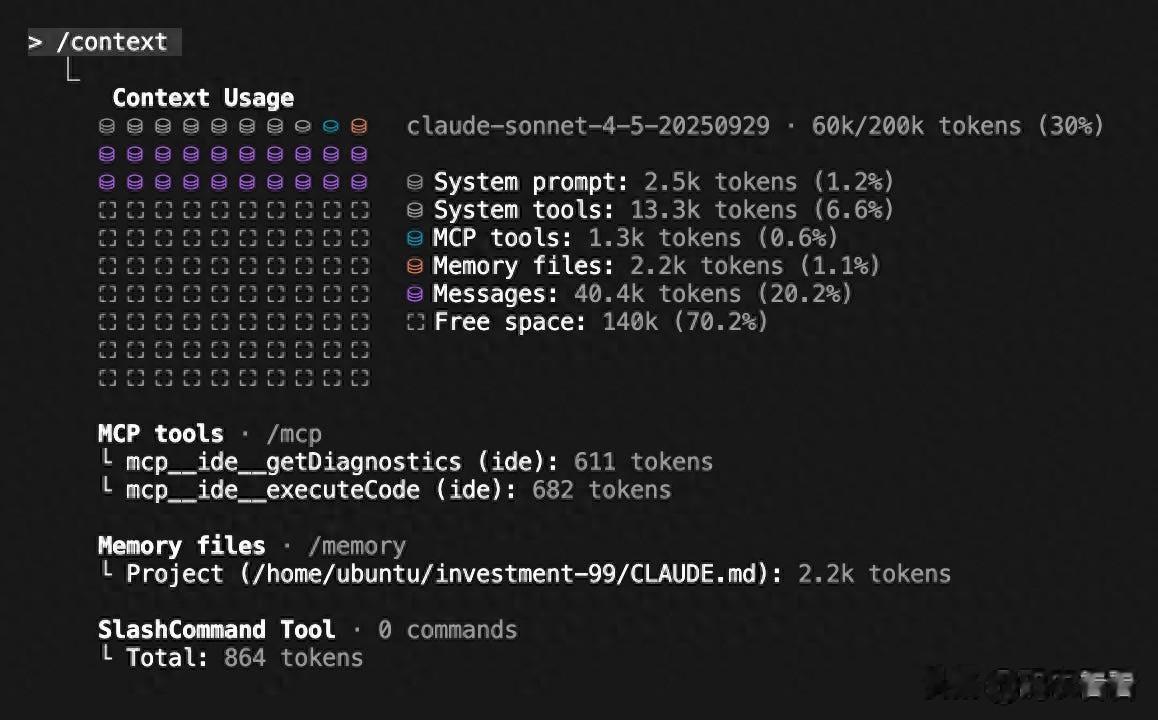Click the Context Usage heading
This screenshot has width=1158, height=720.
click(203, 98)
